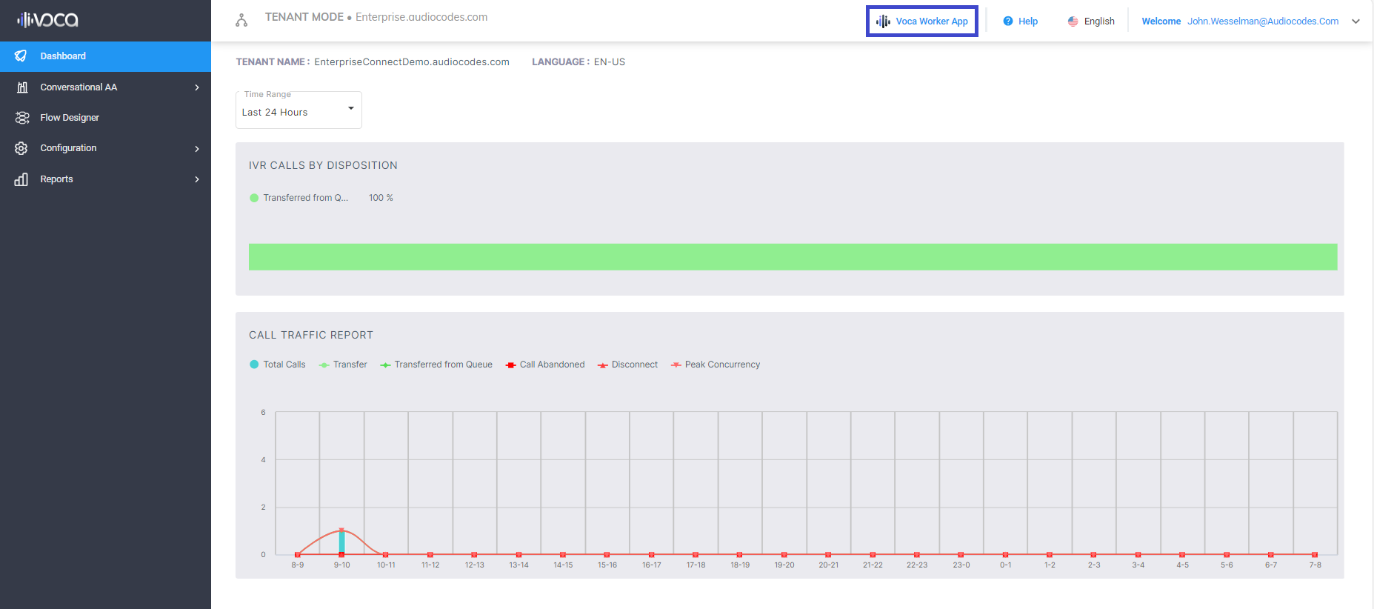Toggle the Peak Concurrency legend series
This screenshot has height=609, width=1374.
pos(715,365)
